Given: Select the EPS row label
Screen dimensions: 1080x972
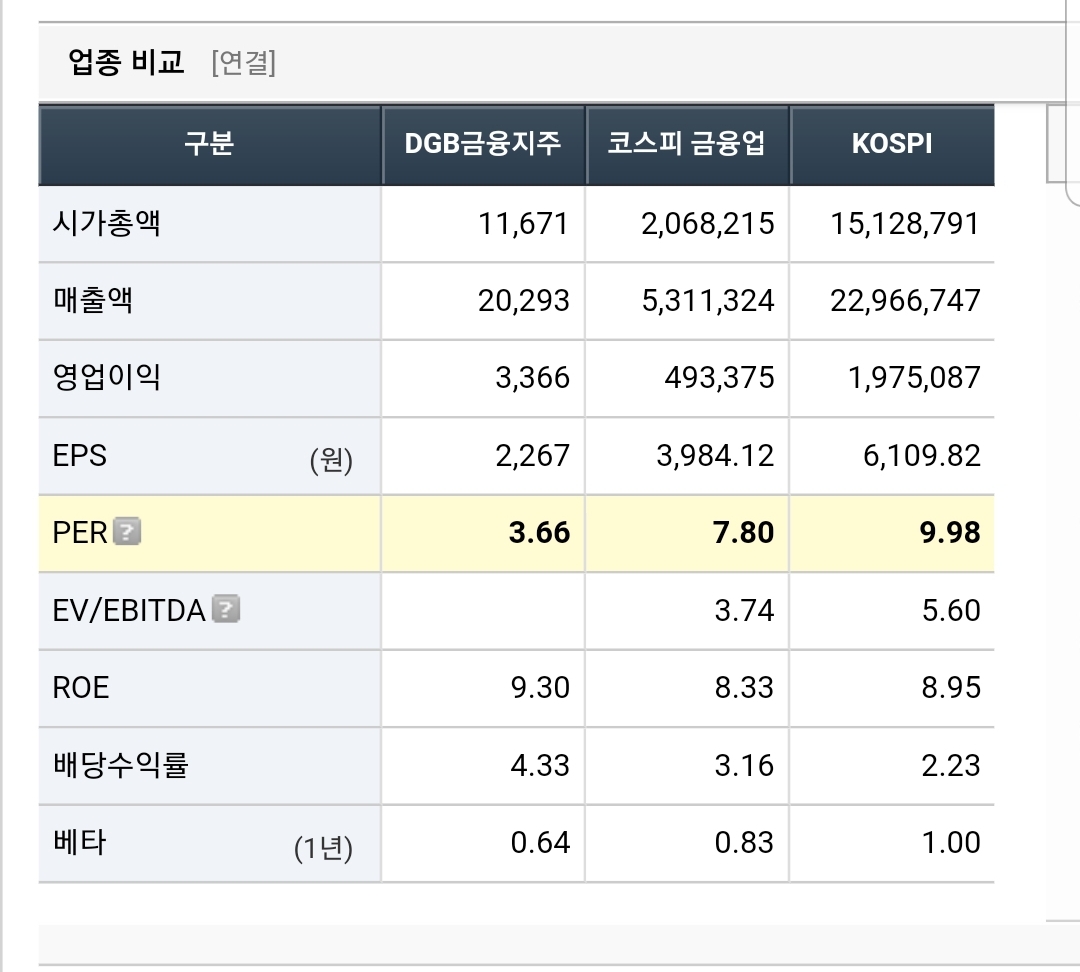Looking at the screenshot, I should point(80,455).
